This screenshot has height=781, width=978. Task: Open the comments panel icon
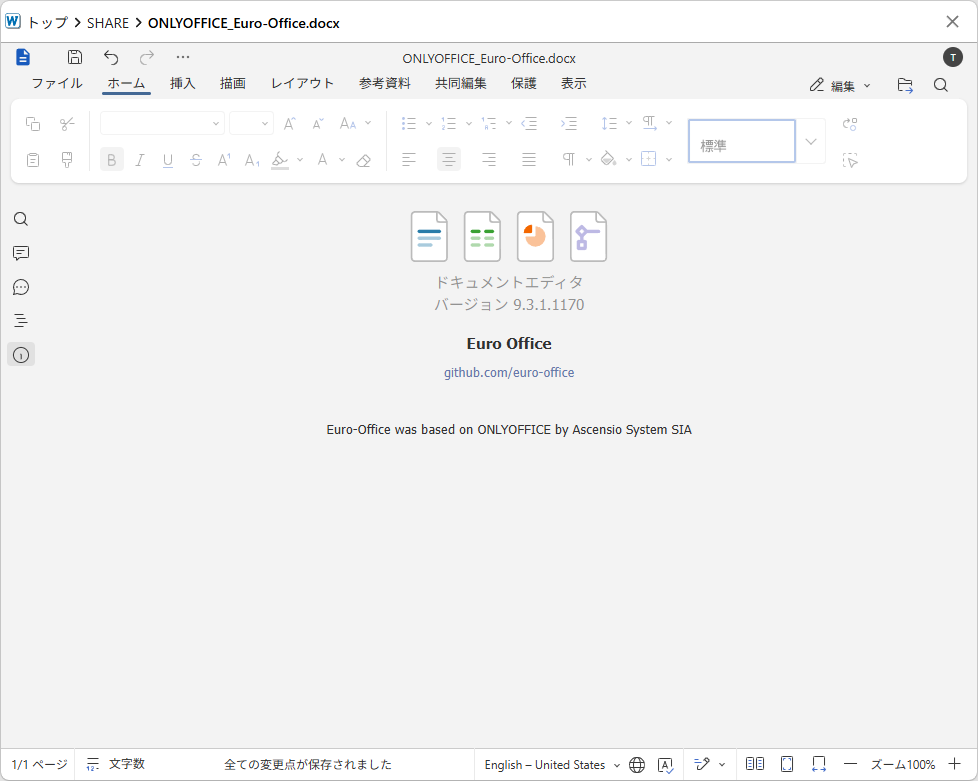[21, 253]
